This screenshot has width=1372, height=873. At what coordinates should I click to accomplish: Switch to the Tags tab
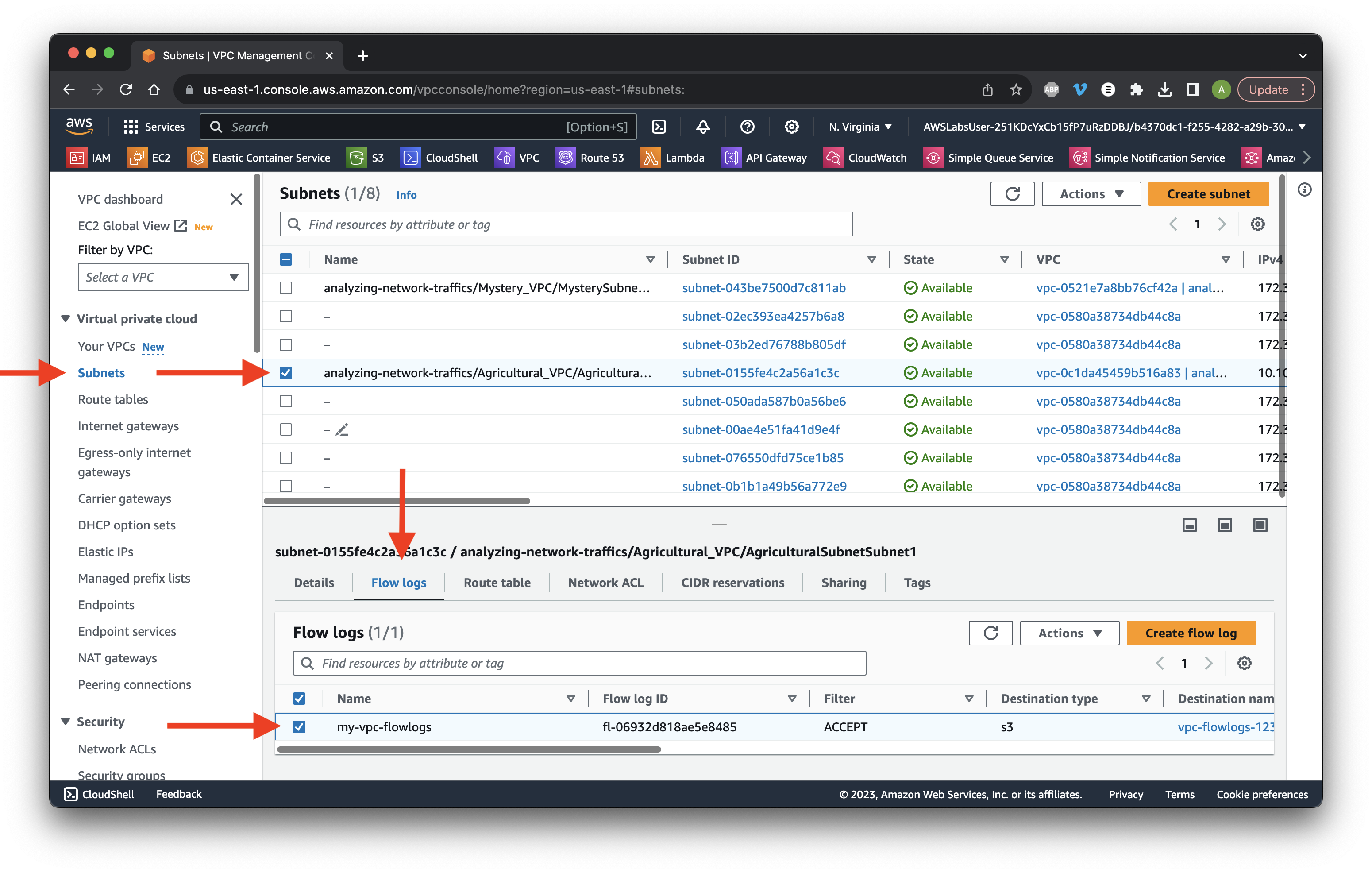(917, 583)
